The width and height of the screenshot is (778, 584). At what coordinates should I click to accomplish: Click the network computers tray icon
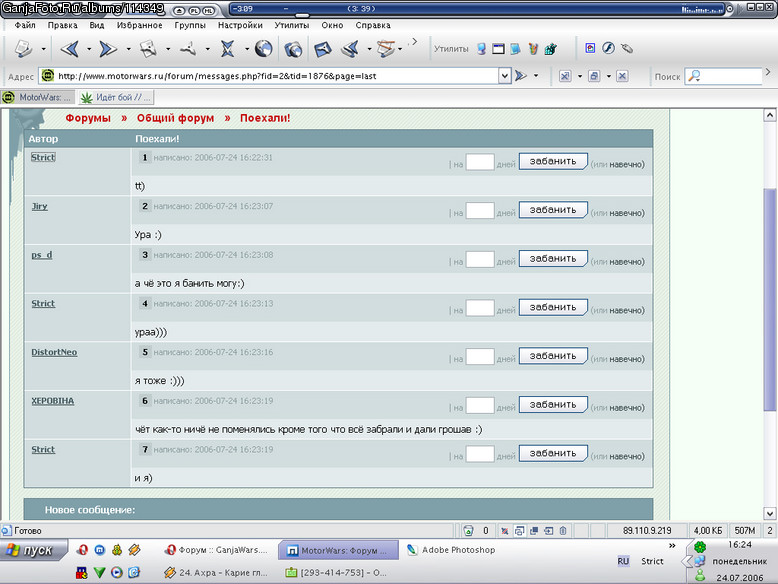700,561
